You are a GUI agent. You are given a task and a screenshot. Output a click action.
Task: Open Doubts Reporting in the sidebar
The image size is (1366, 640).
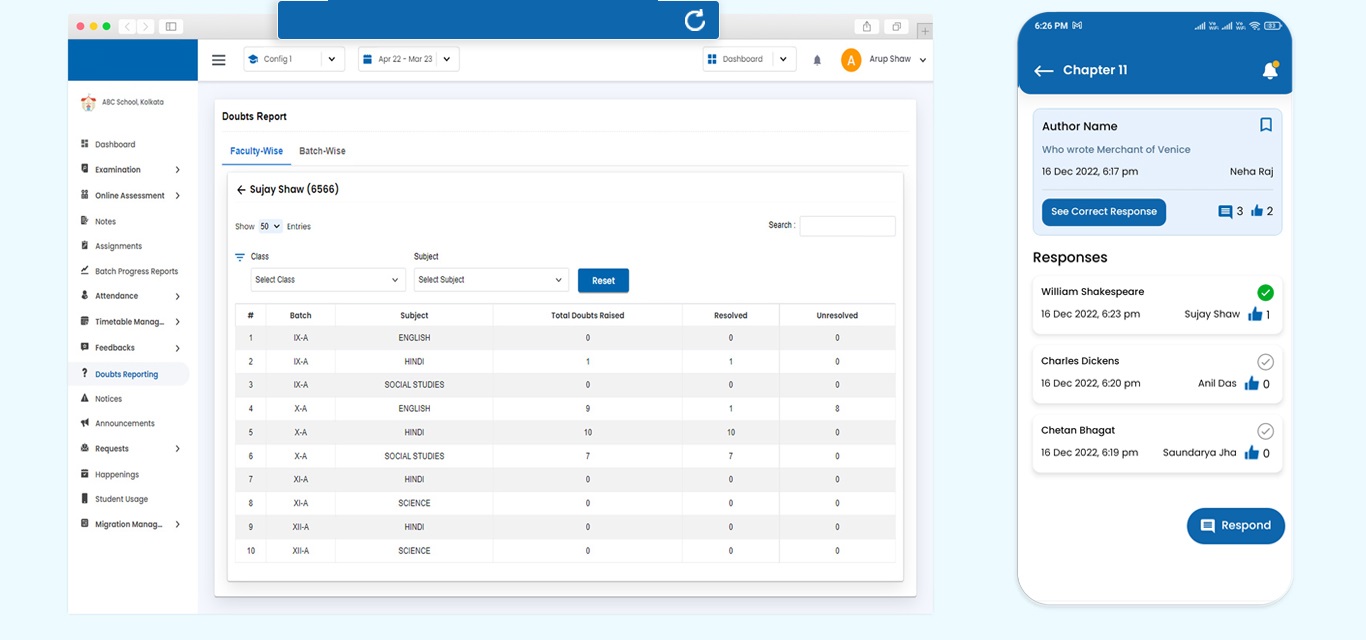point(126,374)
